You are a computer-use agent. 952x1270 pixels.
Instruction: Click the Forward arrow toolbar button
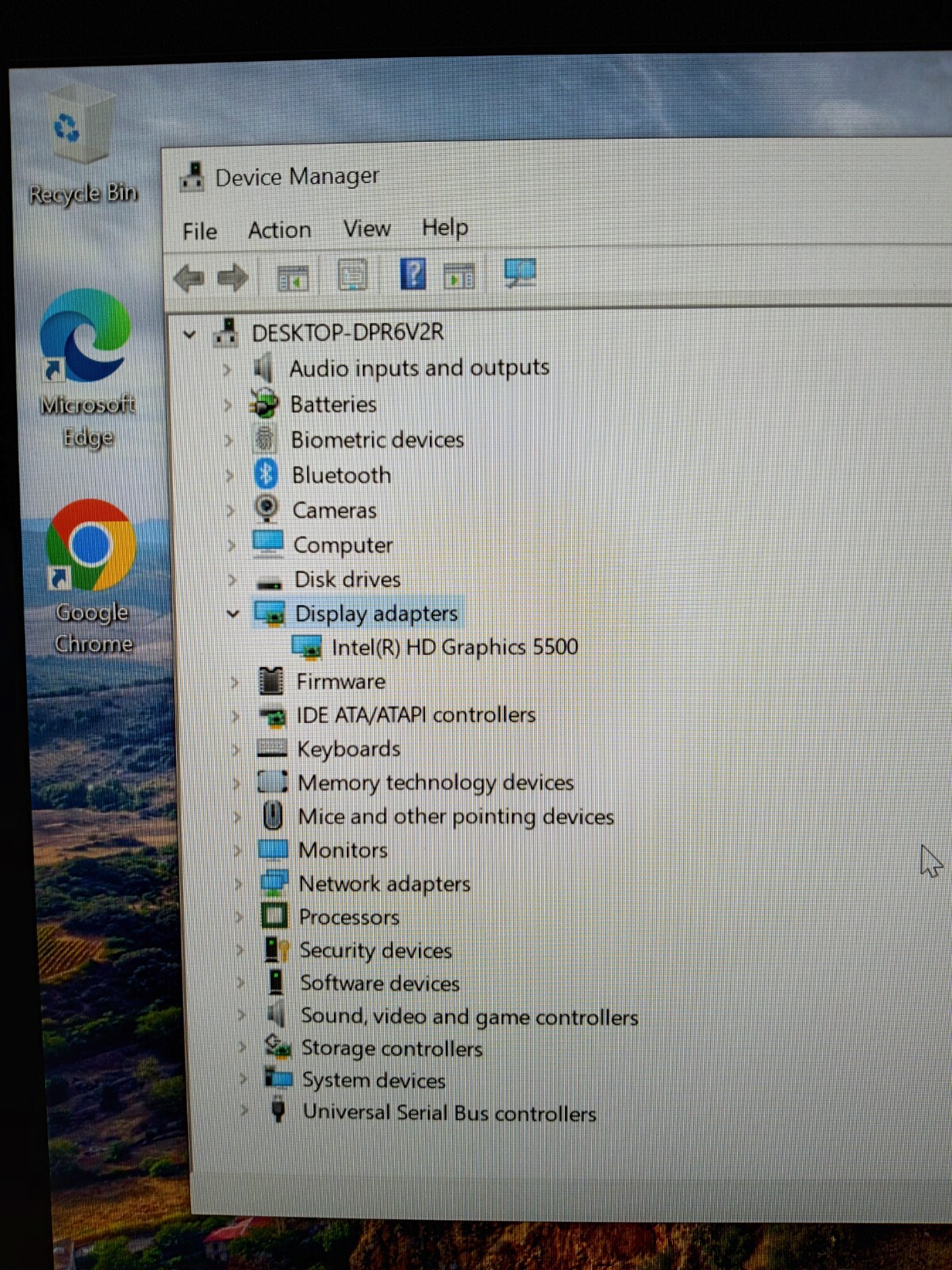[x=232, y=278]
